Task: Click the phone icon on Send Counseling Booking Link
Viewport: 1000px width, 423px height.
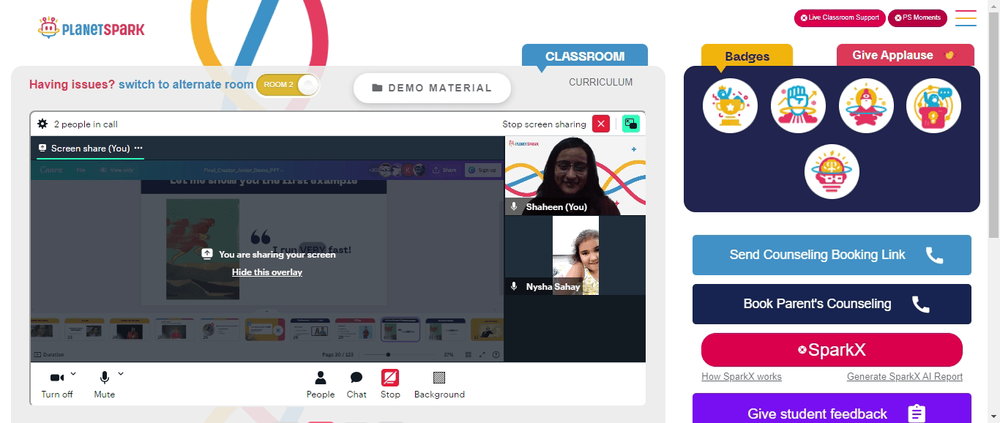Action: click(x=934, y=255)
